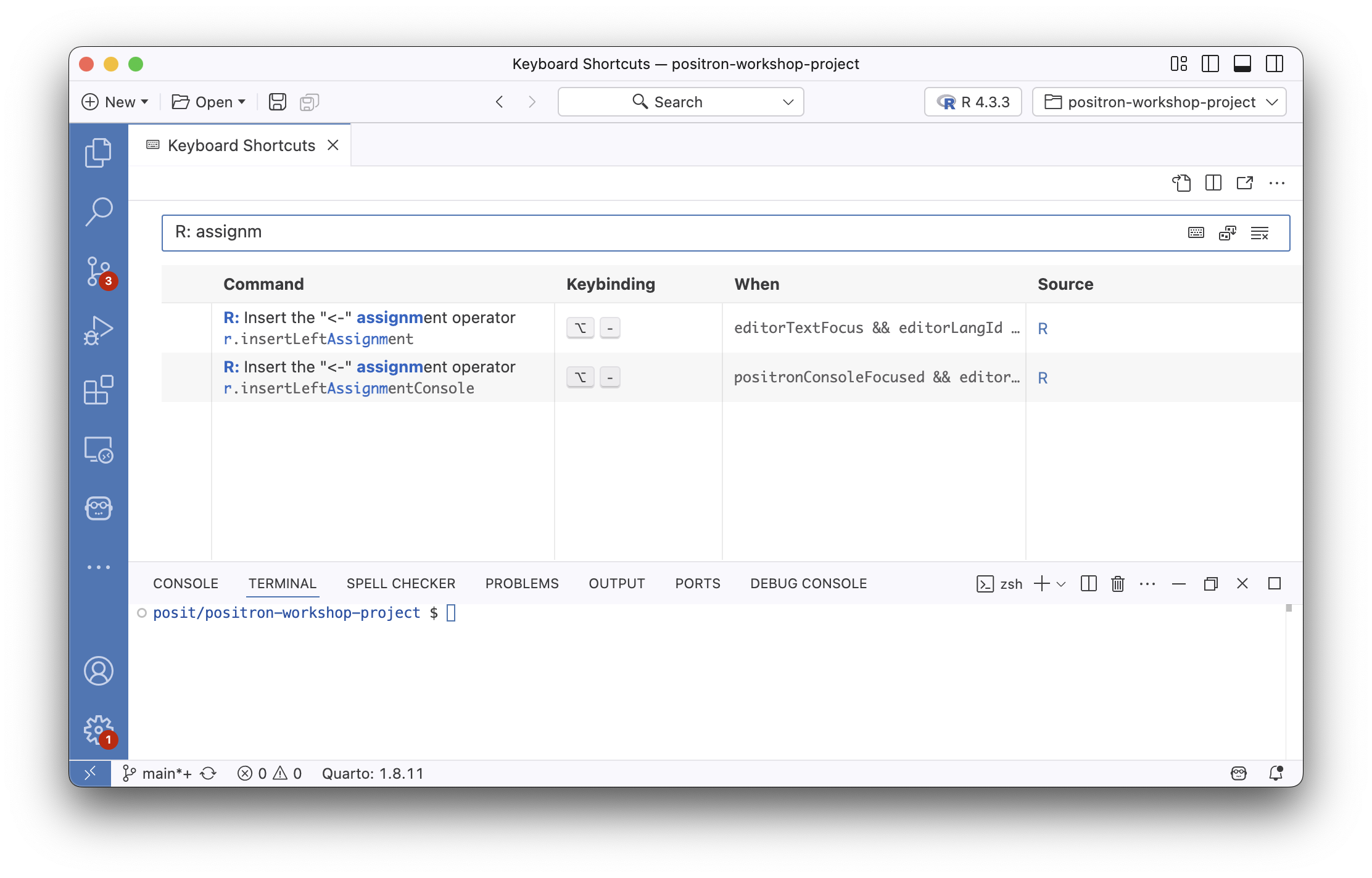Image resolution: width=1372 pixels, height=878 pixels.
Task: Create a new terminal with the plus button
Action: point(1041,583)
